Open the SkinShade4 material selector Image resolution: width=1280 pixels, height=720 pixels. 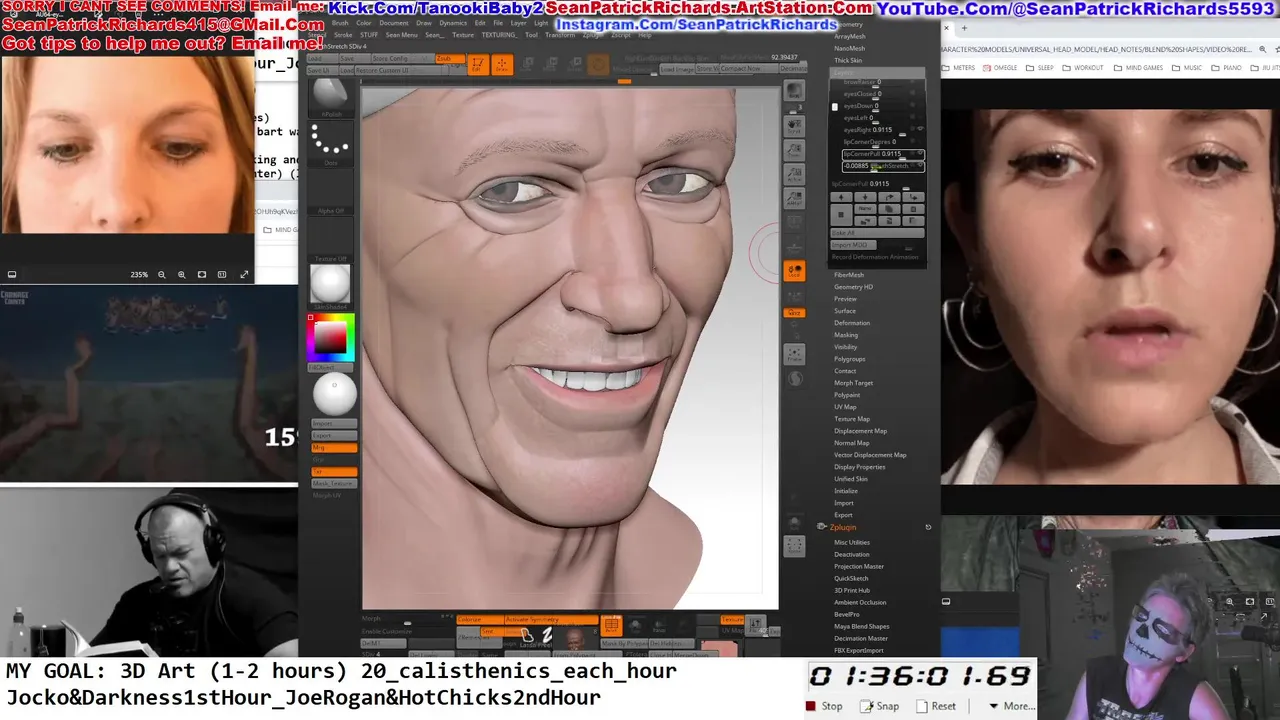[x=330, y=287]
